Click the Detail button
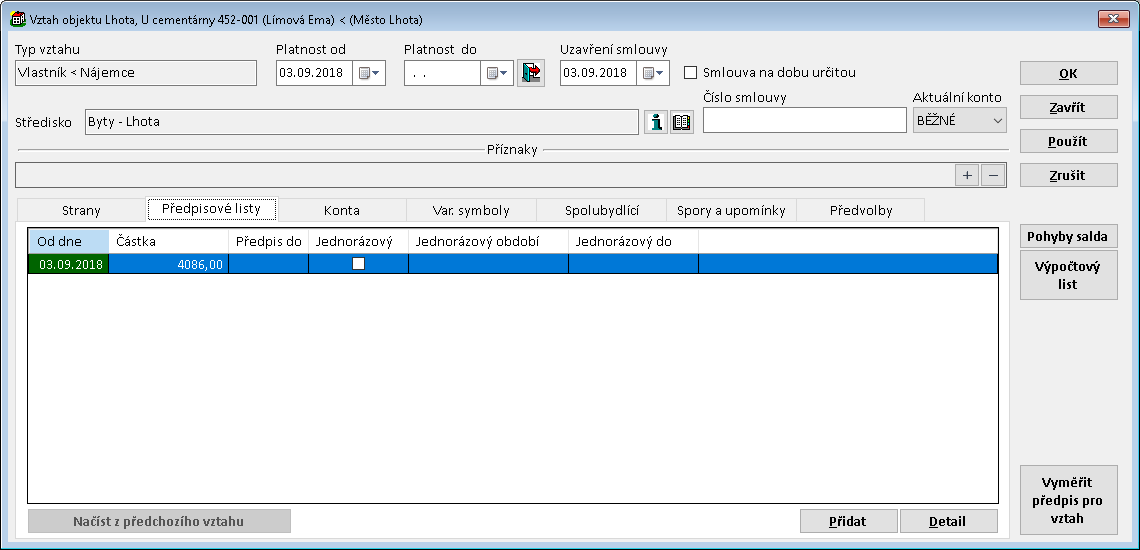The image size is (1140, 550). pyautogui.click(x=947, y=521)
